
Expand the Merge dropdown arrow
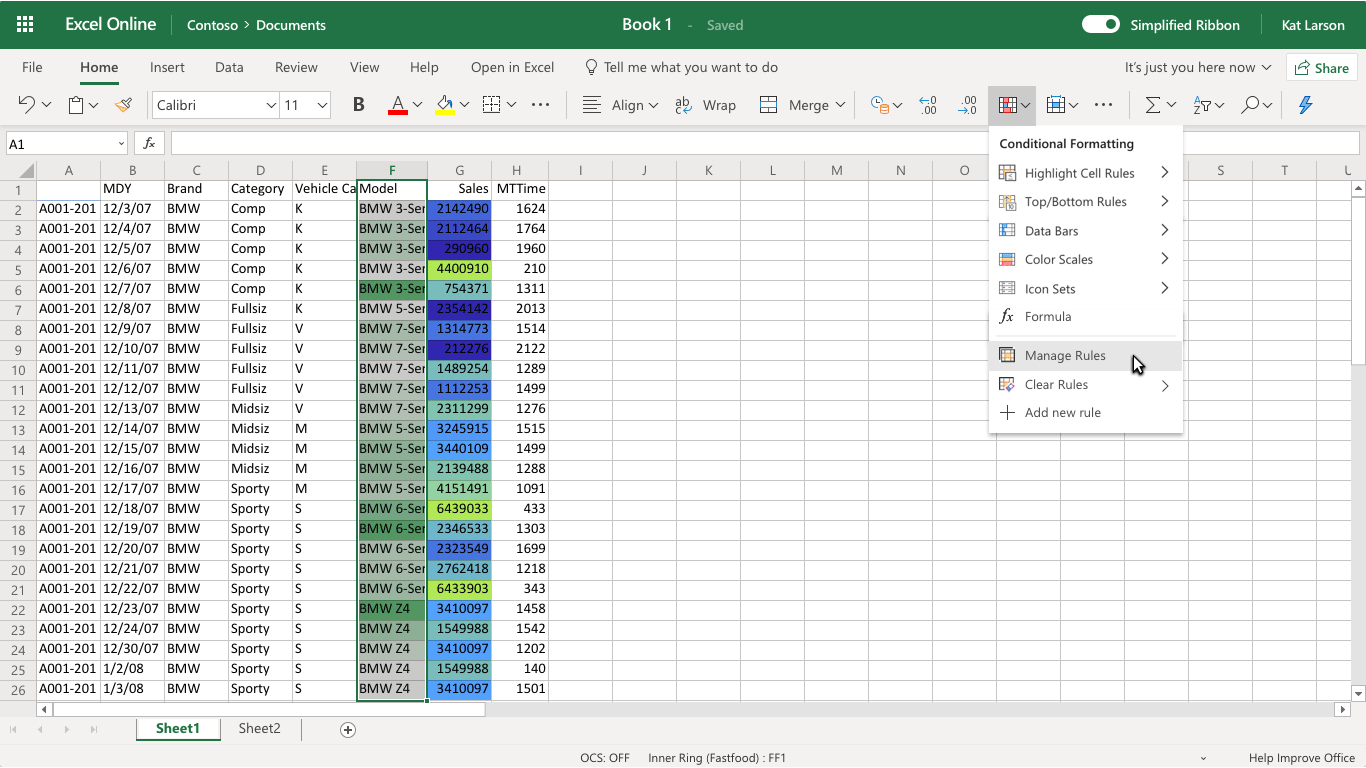pos(840,105)
